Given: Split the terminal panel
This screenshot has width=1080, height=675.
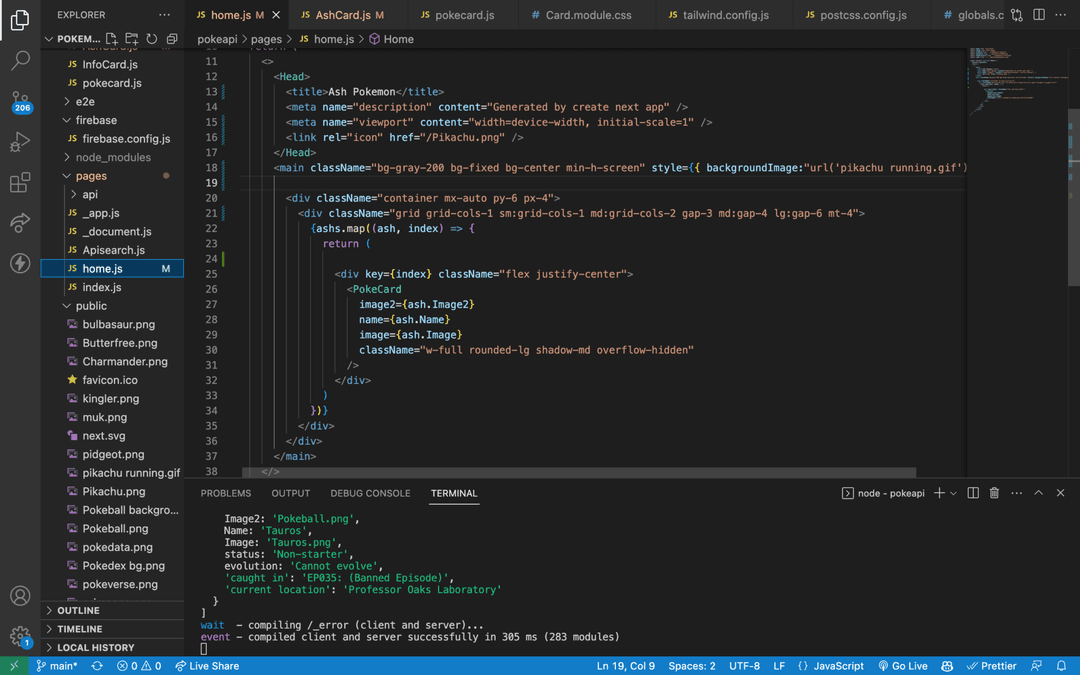Looking at the screenshot, I should point(973,493).
